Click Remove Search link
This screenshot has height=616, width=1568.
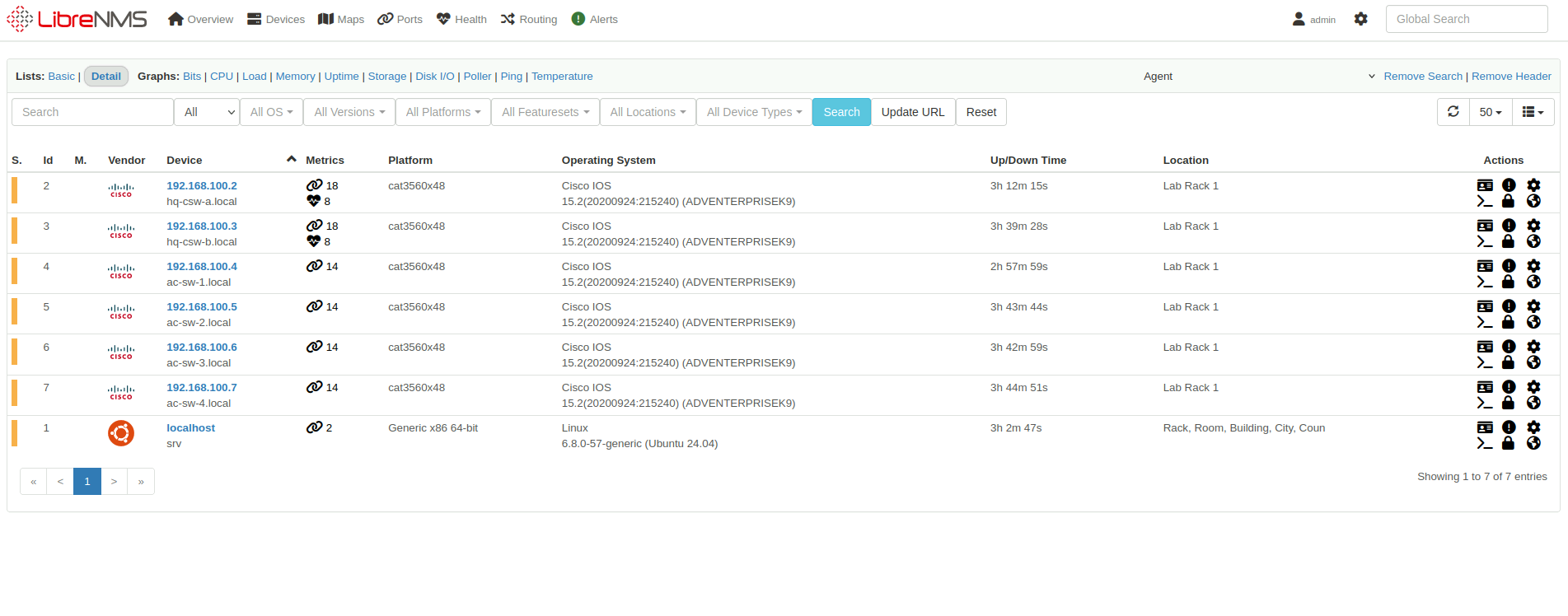tap(1423, 76)
